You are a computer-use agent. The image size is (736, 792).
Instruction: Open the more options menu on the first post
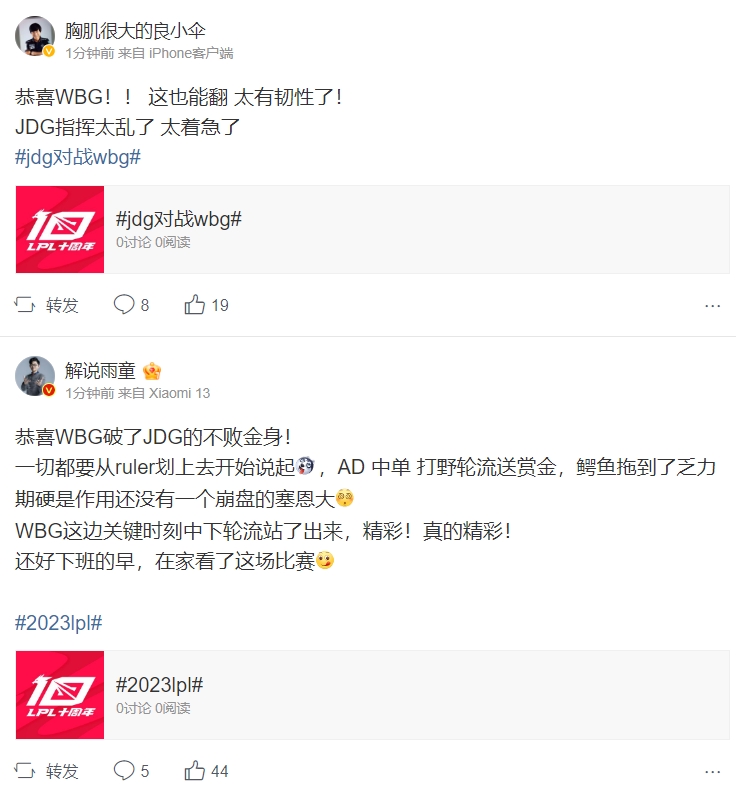click(712, 305)
